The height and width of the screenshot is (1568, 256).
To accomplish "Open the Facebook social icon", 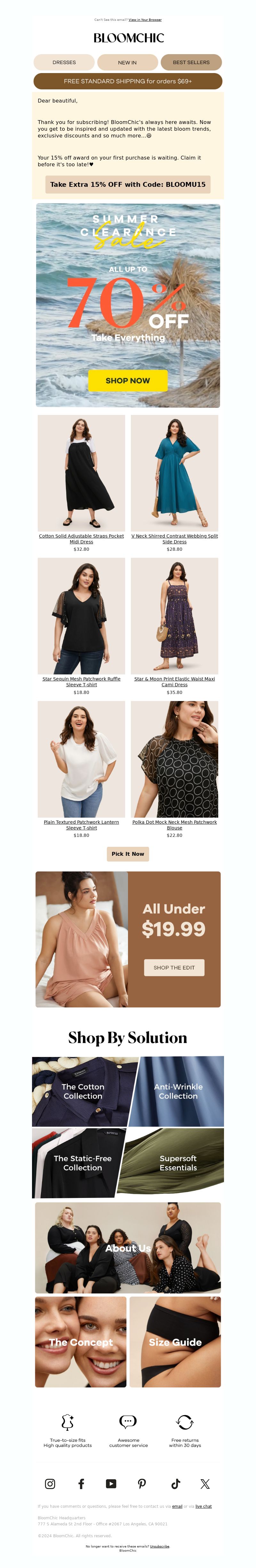I will [81, 1483].
